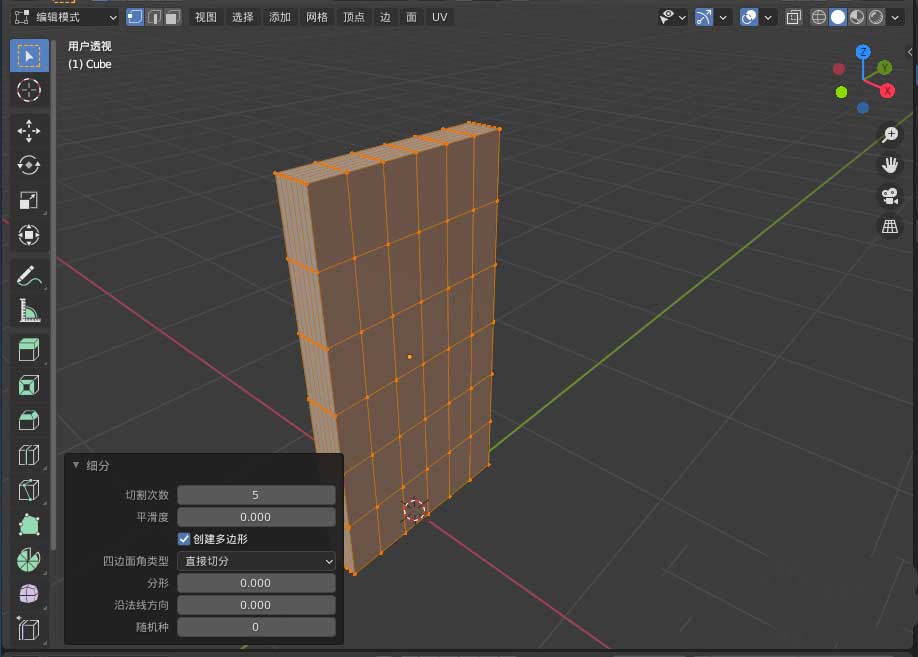Switch to face select mode
918x657 pixels.
tap(173, 17)
